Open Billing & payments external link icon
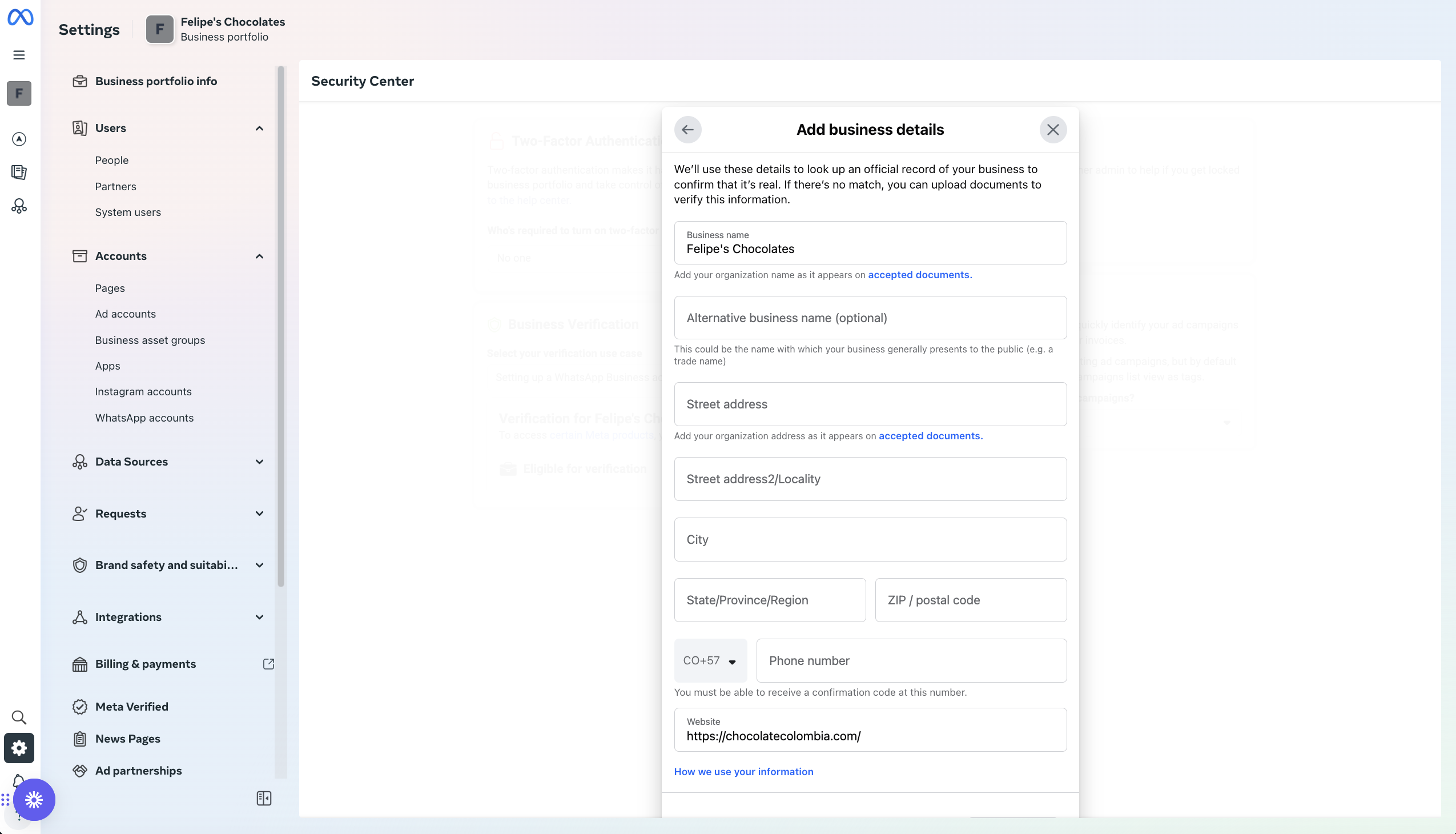The width and height of the screenshot is (1456, 834). [x=268, y=664]
